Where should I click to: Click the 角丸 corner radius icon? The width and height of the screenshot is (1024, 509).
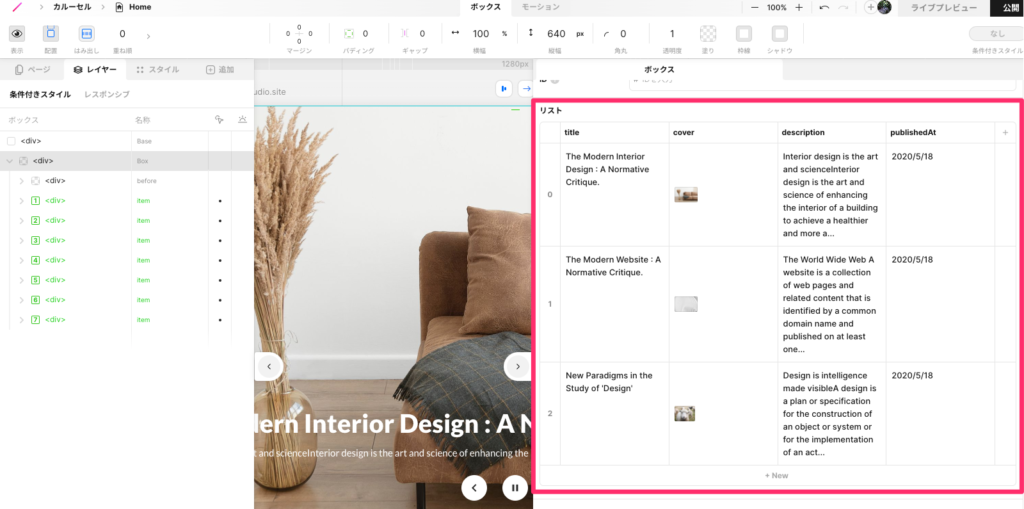pyautogui.click(x=607, y=35)
